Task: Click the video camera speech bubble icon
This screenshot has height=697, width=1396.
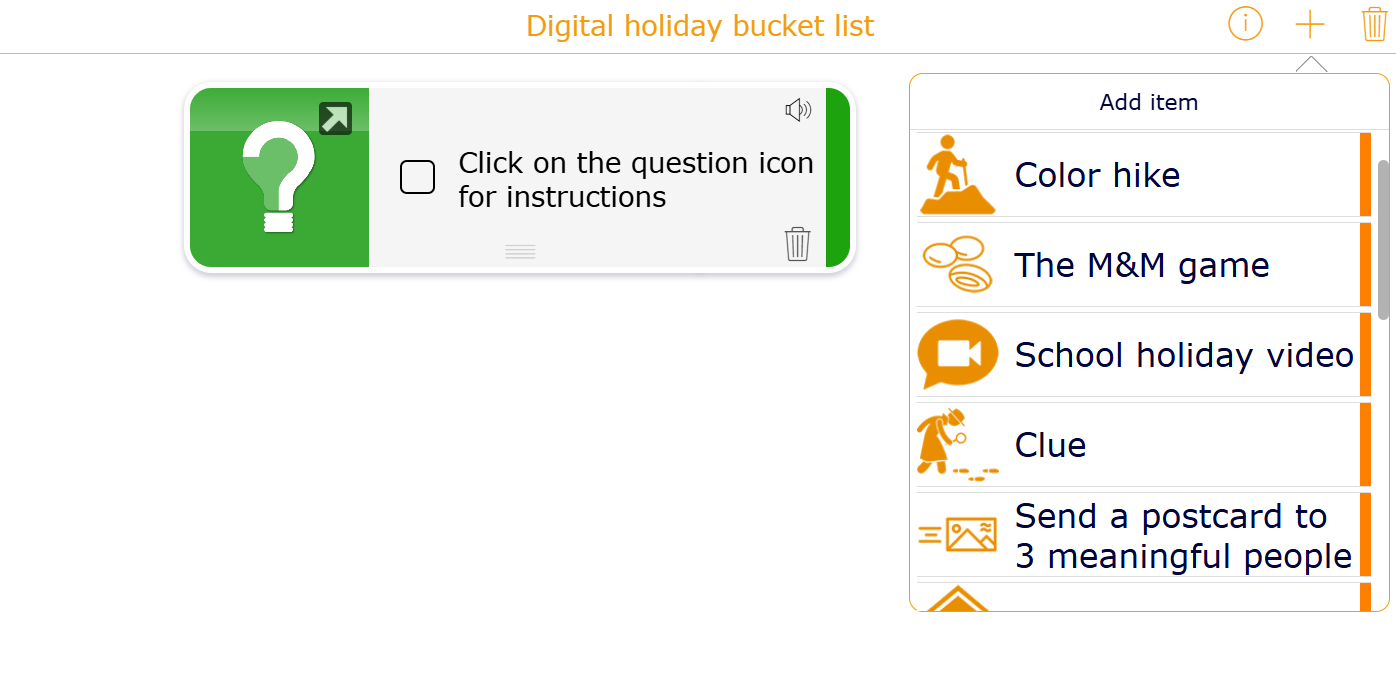Action: pos(957,354)
